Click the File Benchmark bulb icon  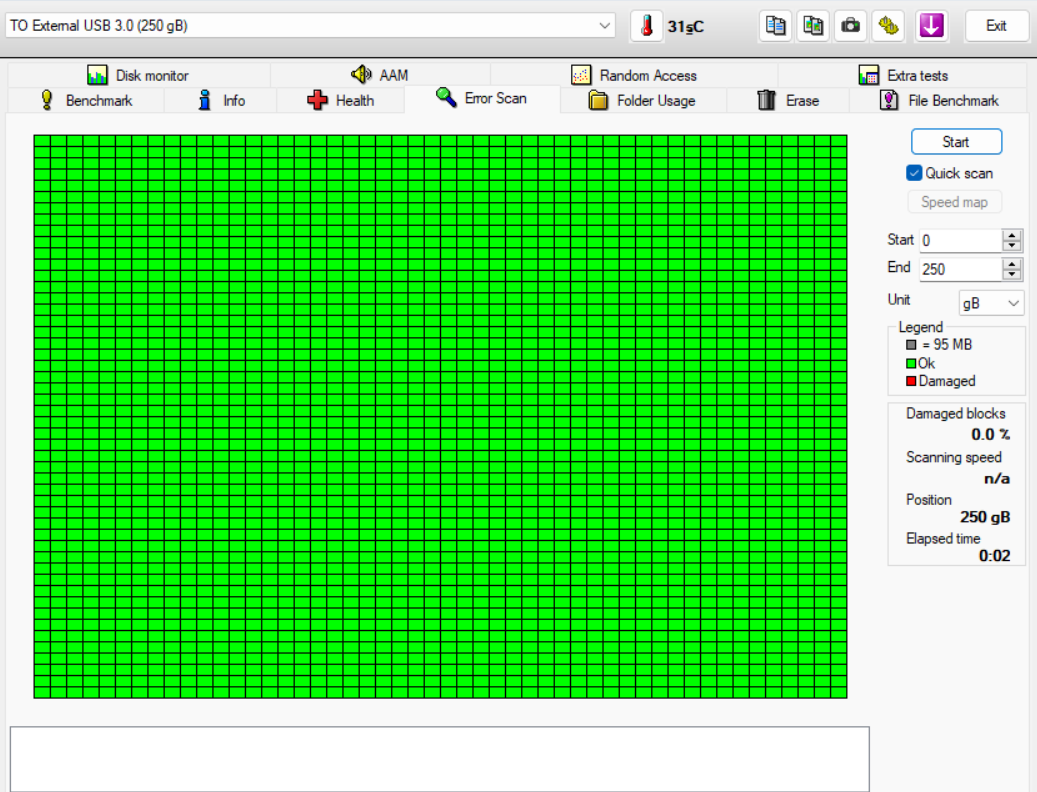click(x=889, y=100)
